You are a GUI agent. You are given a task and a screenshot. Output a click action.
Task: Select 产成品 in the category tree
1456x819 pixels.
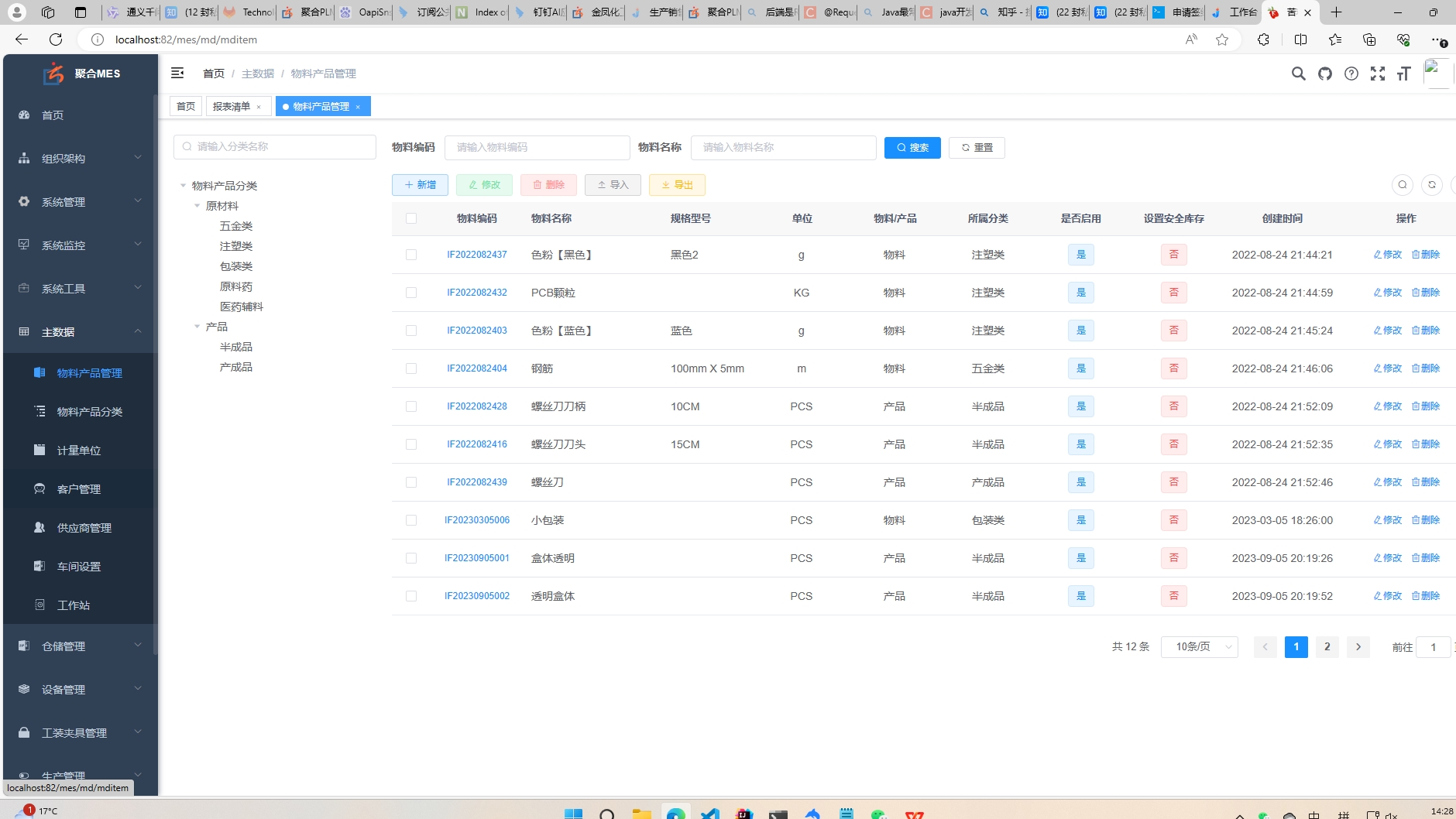pos(236,367)
